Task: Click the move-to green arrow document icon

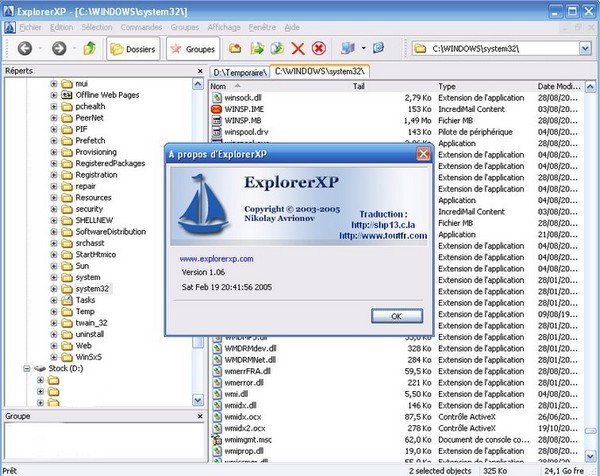Action: tap(277, 48)
